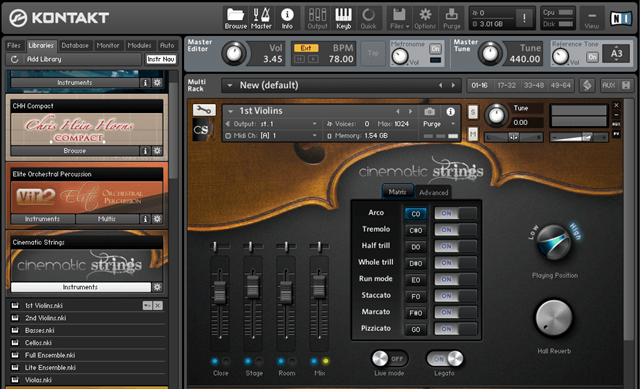Select the 01-16 rack page
Viewport: 640px width, 389px height.
click(479, 85)
